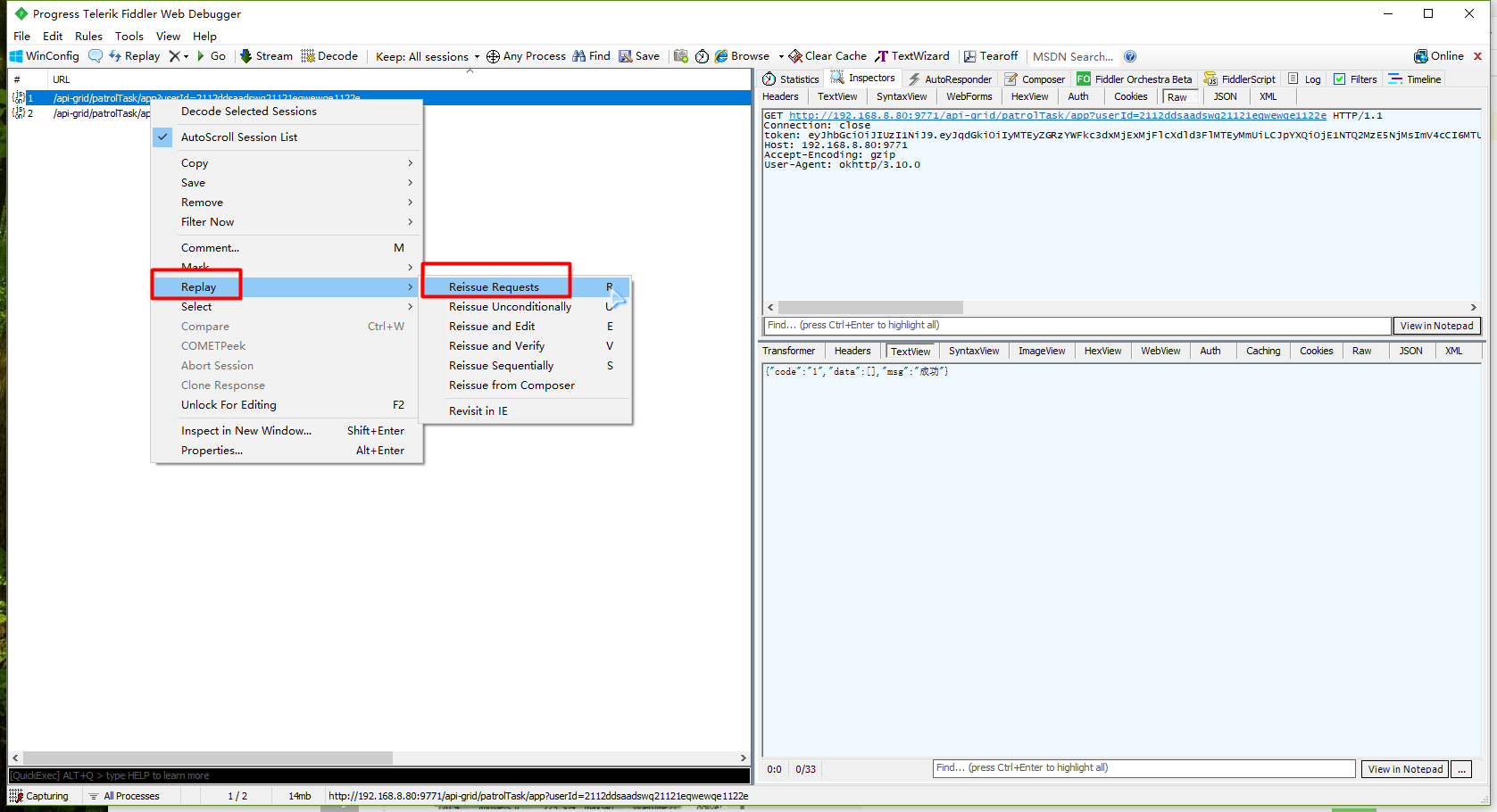Choose Reissue Sequentially
Viewport: 1497px width, 812px height.
pyautogui.click(x=526, y=365)
